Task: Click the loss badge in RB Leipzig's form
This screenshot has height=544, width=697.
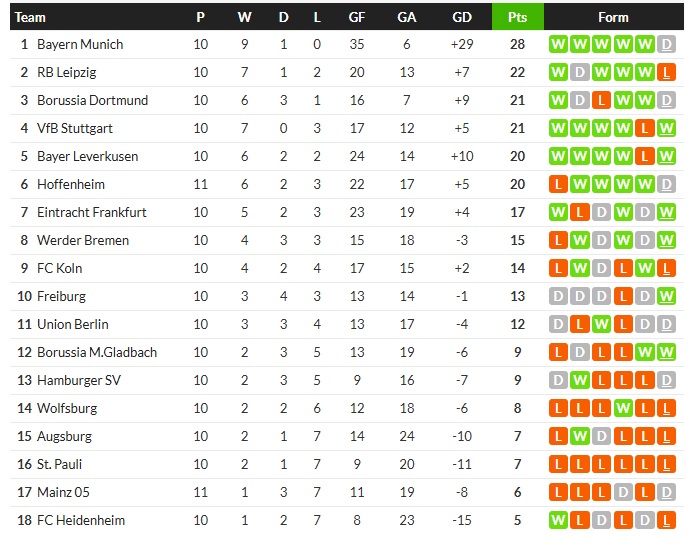Action: click(668, 72)
